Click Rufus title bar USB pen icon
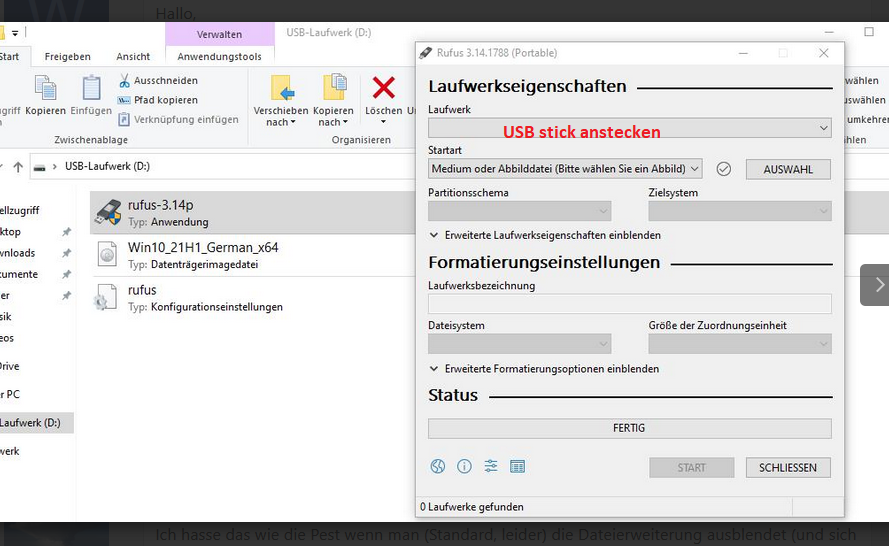This screenshot has width=889, height=546. 425,53
